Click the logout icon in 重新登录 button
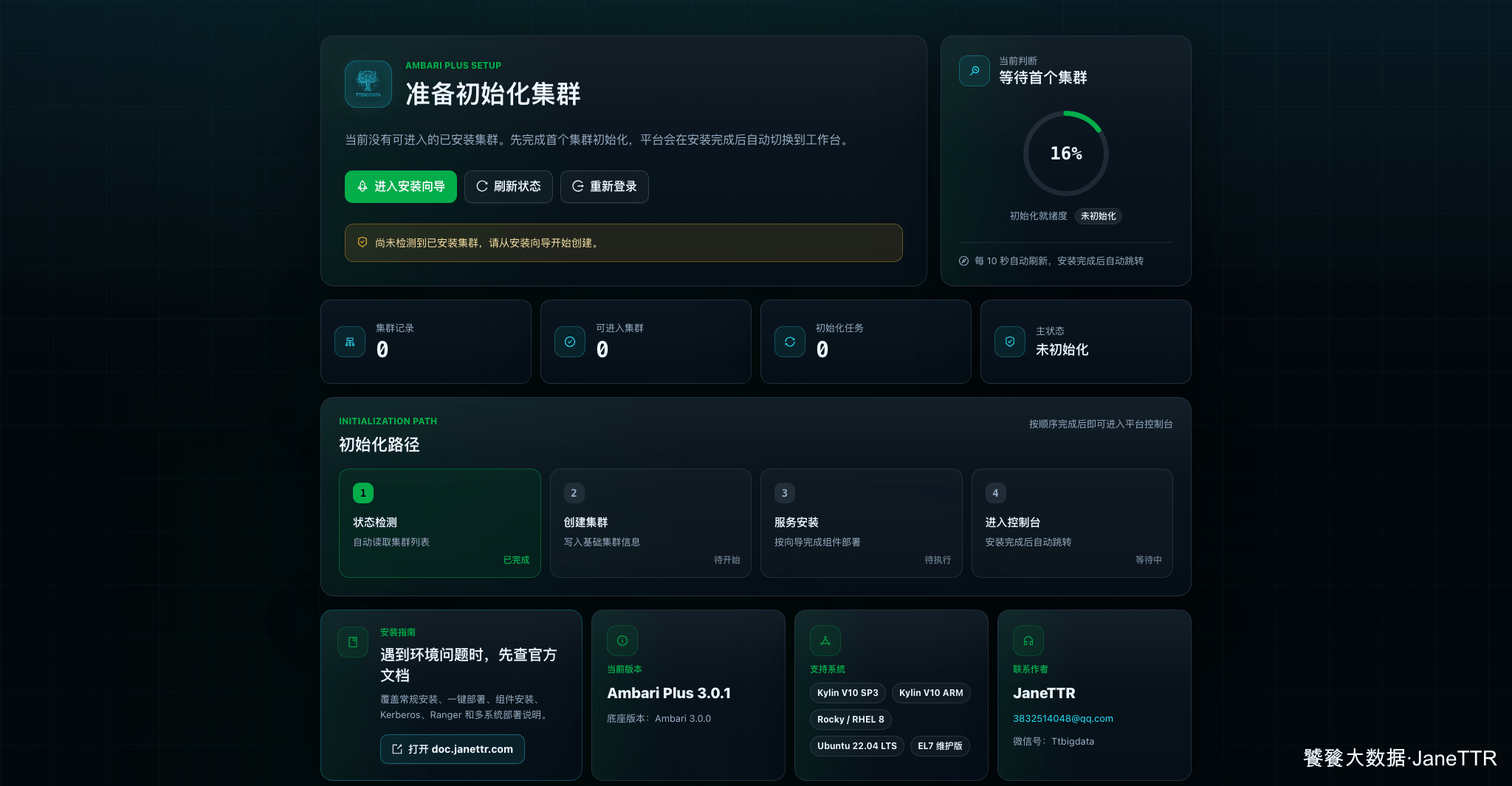Image resolution: width=1512 pixels, height=786 pixels. coord(578,187)
